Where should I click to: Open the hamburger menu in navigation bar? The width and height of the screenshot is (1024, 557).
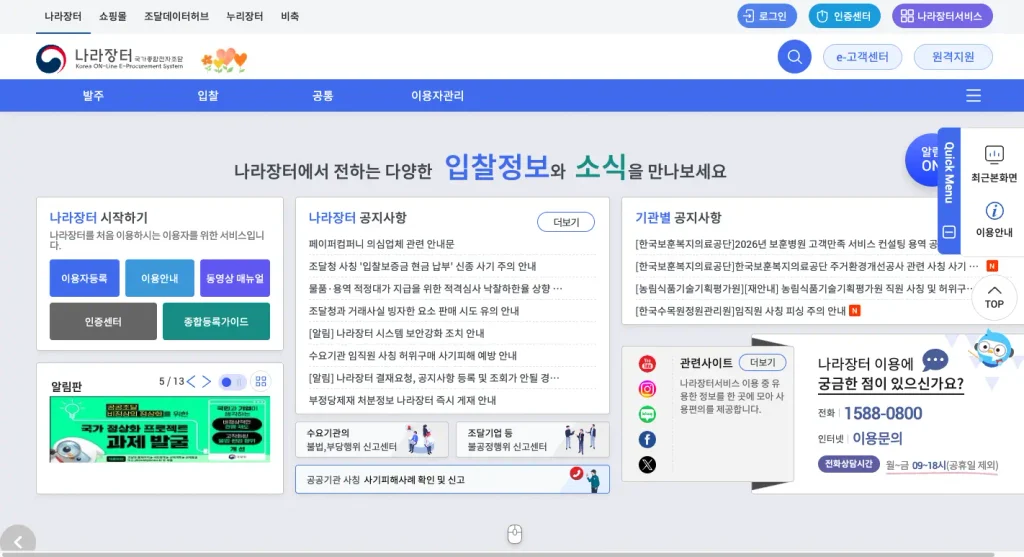pyautogui.click(x=973, y=95)
